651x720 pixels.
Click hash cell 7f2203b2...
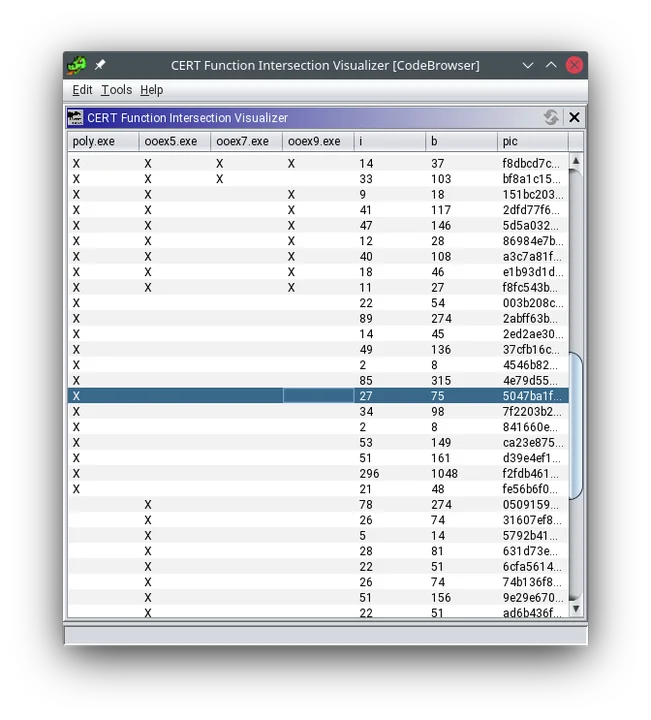(532, 412)
